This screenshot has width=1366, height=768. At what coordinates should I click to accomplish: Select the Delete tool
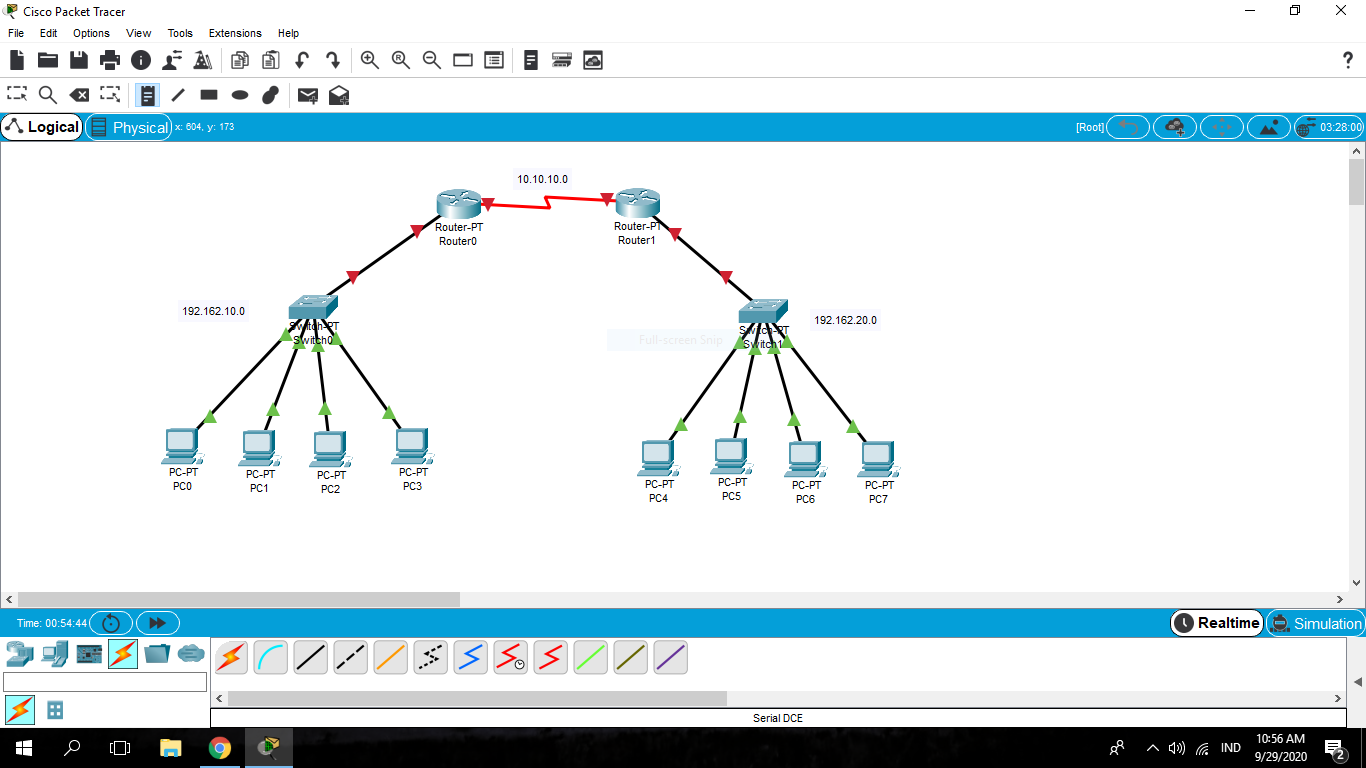point(80,95)
